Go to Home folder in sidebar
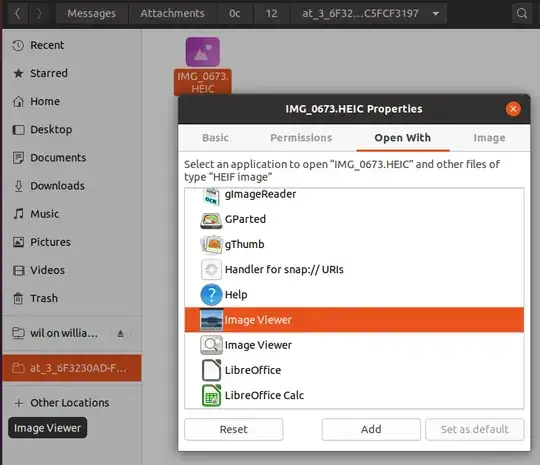This screenshot has height=465, width=540. [x=72, y=102]
